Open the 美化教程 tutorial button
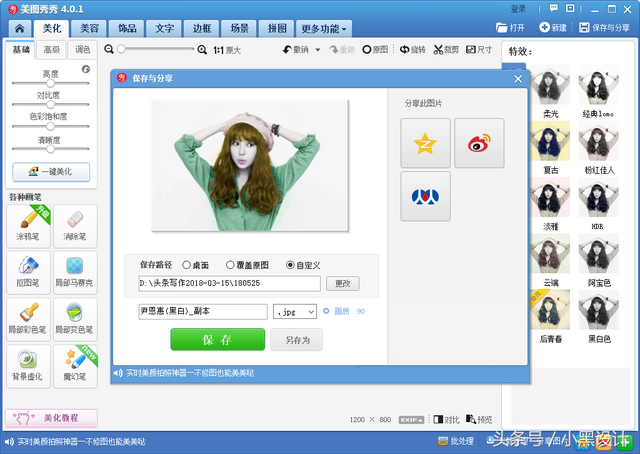This screenshot has width=640, height=454. (x=51, y=418)
